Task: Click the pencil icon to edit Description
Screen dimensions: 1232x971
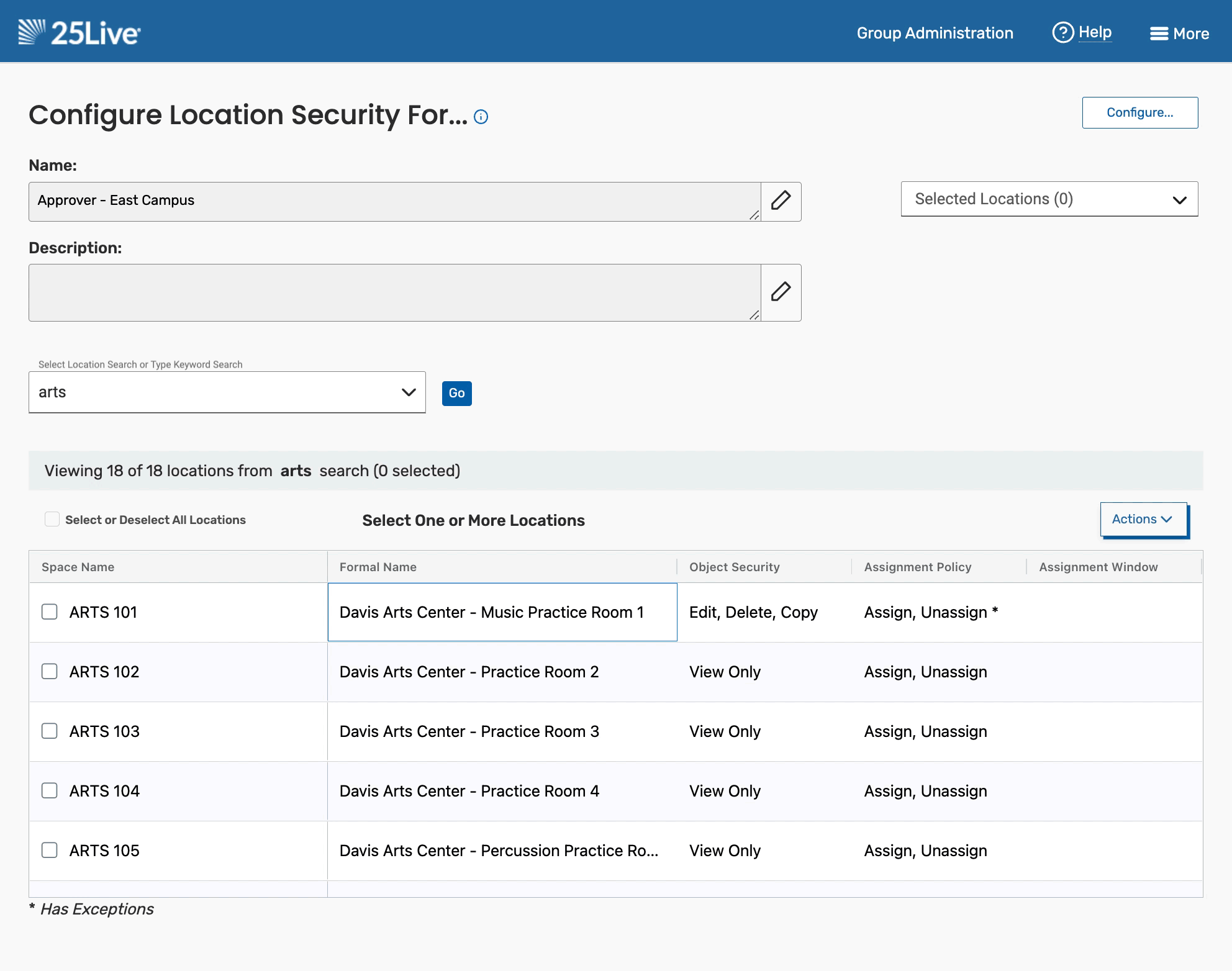Action: (x=781, y=292)
